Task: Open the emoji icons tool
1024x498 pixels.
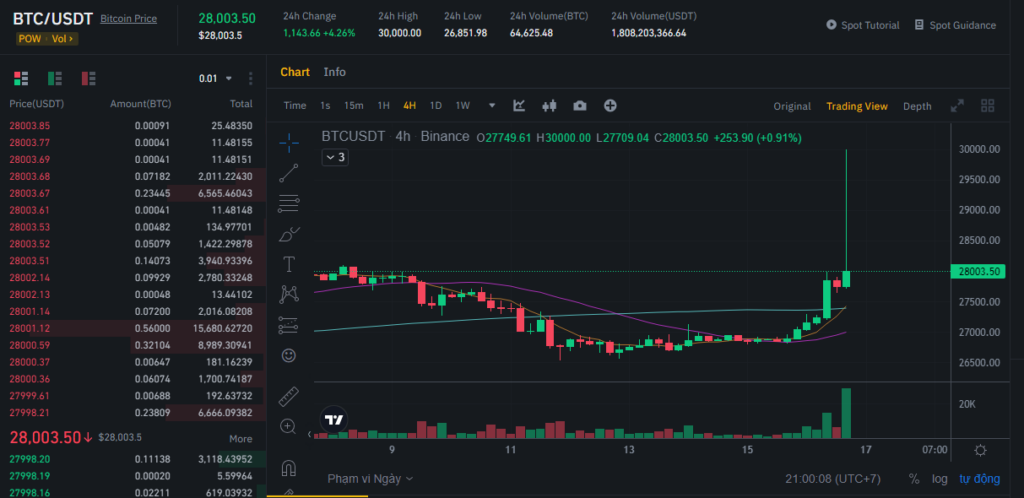Action: [289, 356]
